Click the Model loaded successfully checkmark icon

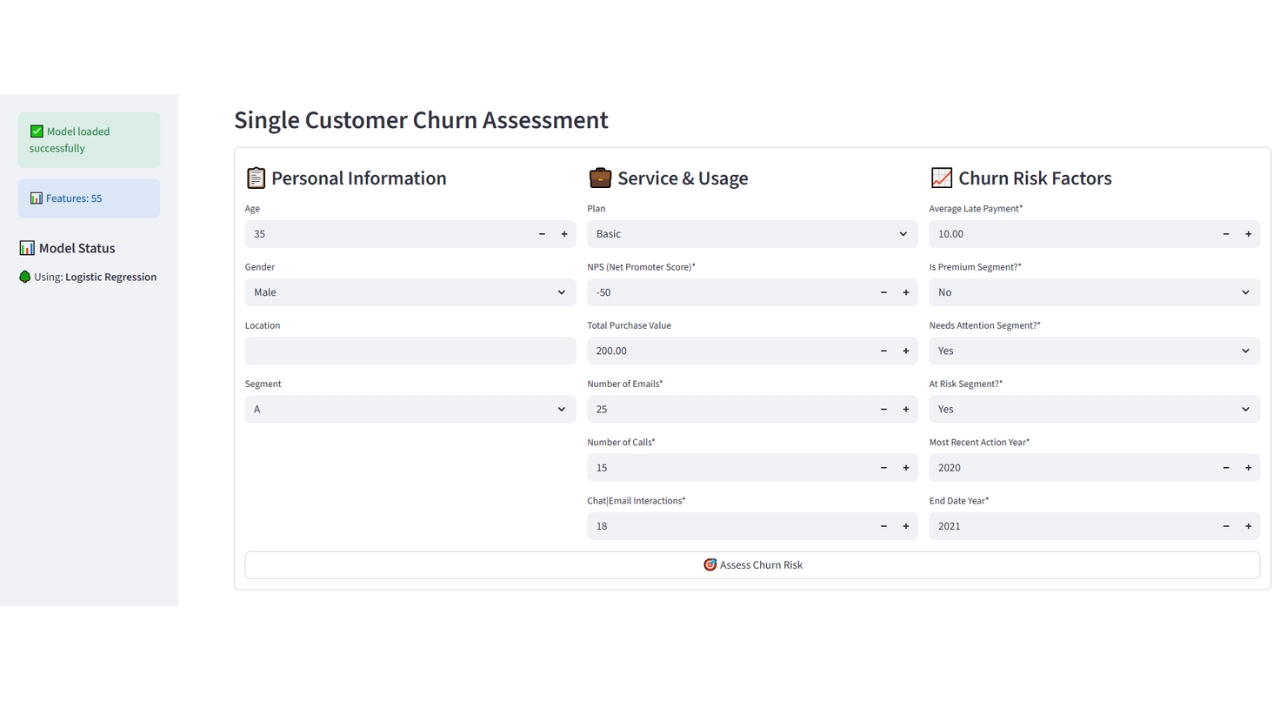pos(37,131)
